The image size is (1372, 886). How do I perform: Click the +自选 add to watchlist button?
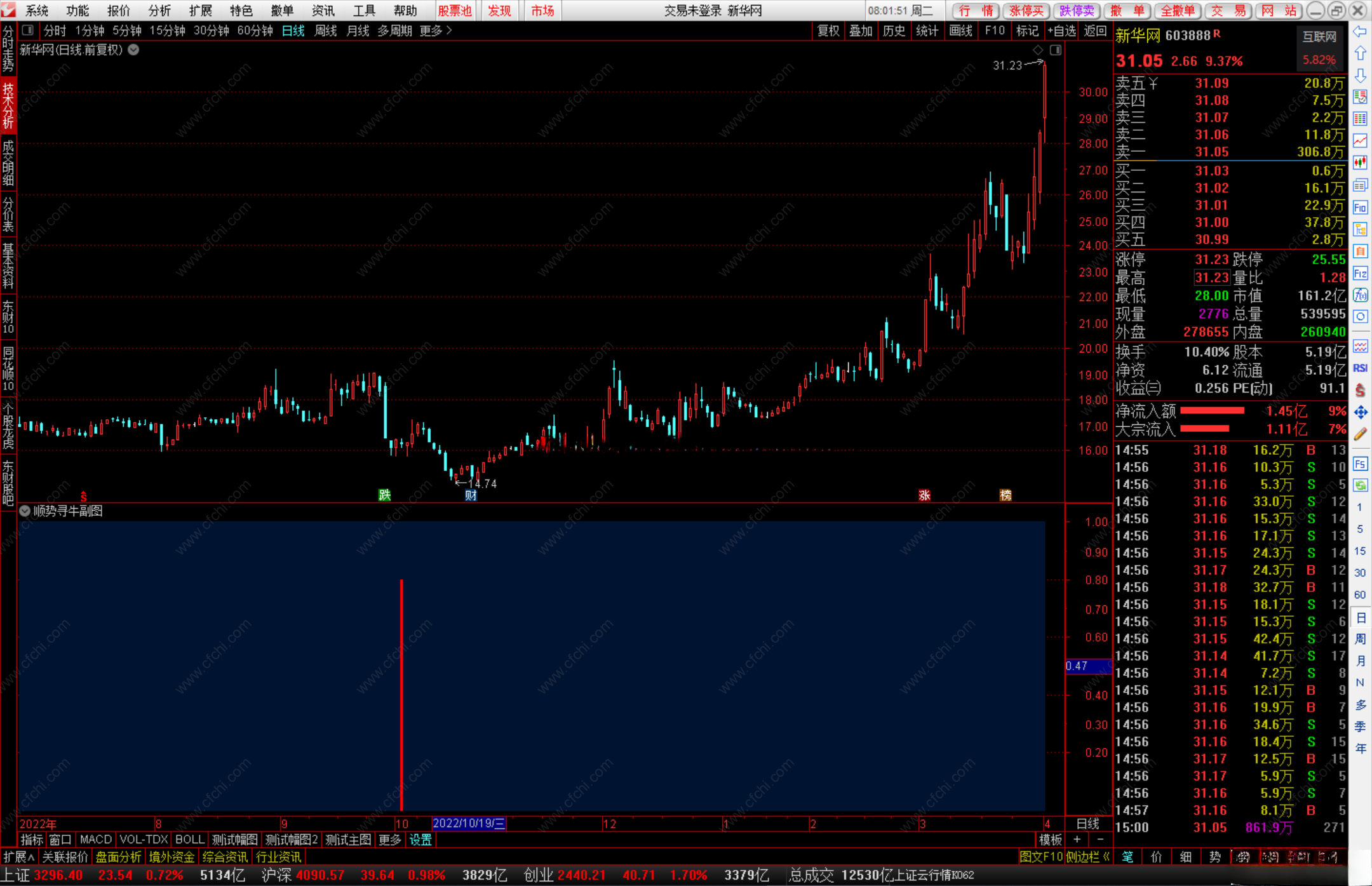tap(1061, 30)
